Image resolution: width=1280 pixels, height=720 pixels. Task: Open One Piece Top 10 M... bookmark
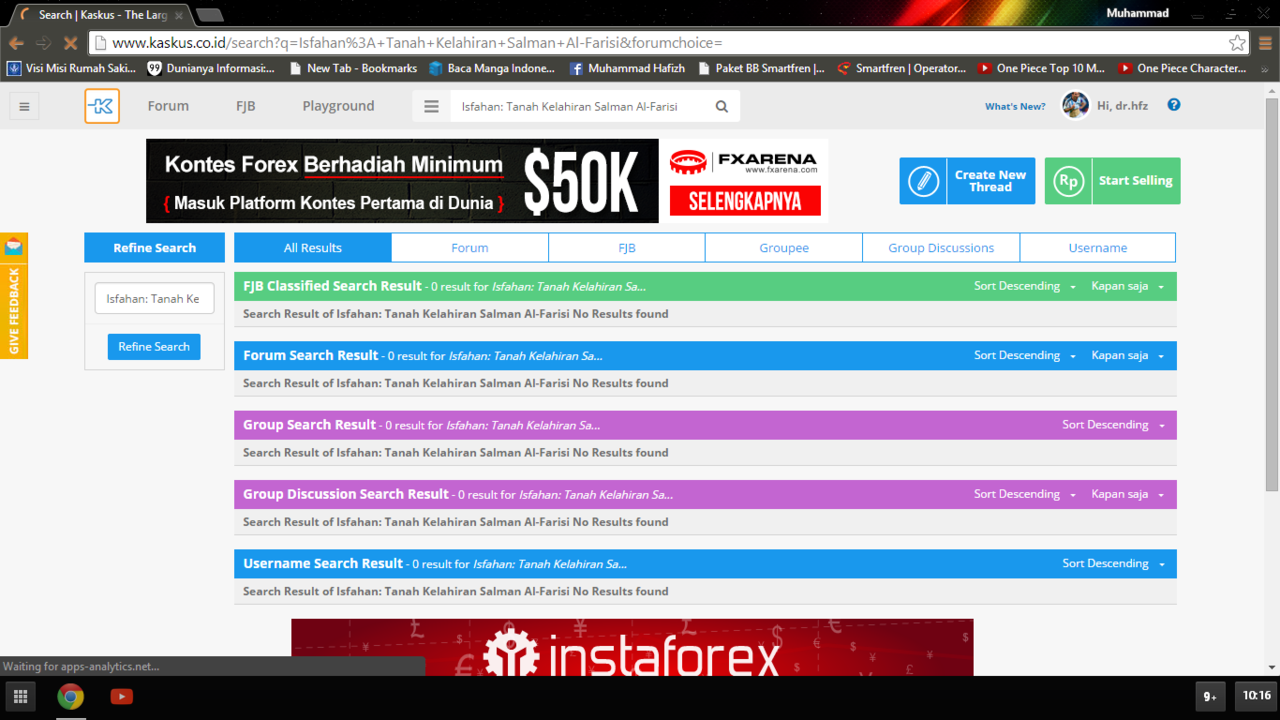tap(1042, 68)
